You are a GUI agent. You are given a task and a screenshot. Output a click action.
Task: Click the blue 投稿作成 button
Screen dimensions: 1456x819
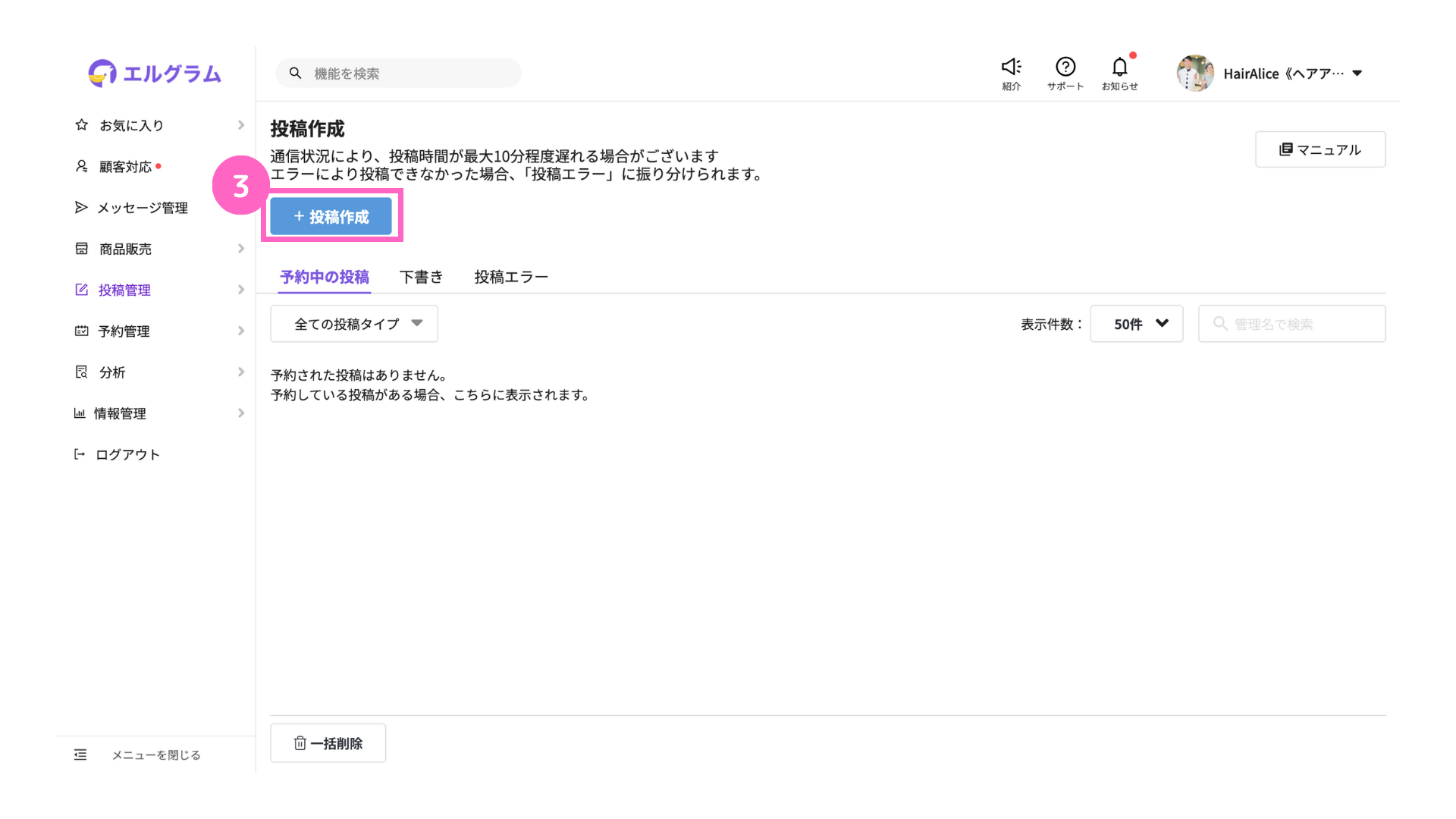point(331,217)
